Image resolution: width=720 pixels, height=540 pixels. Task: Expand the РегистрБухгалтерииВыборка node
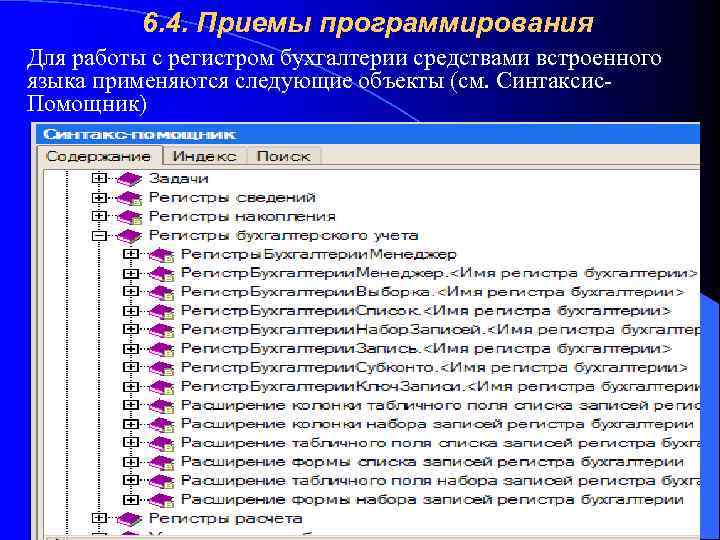(x=131, y=292)
